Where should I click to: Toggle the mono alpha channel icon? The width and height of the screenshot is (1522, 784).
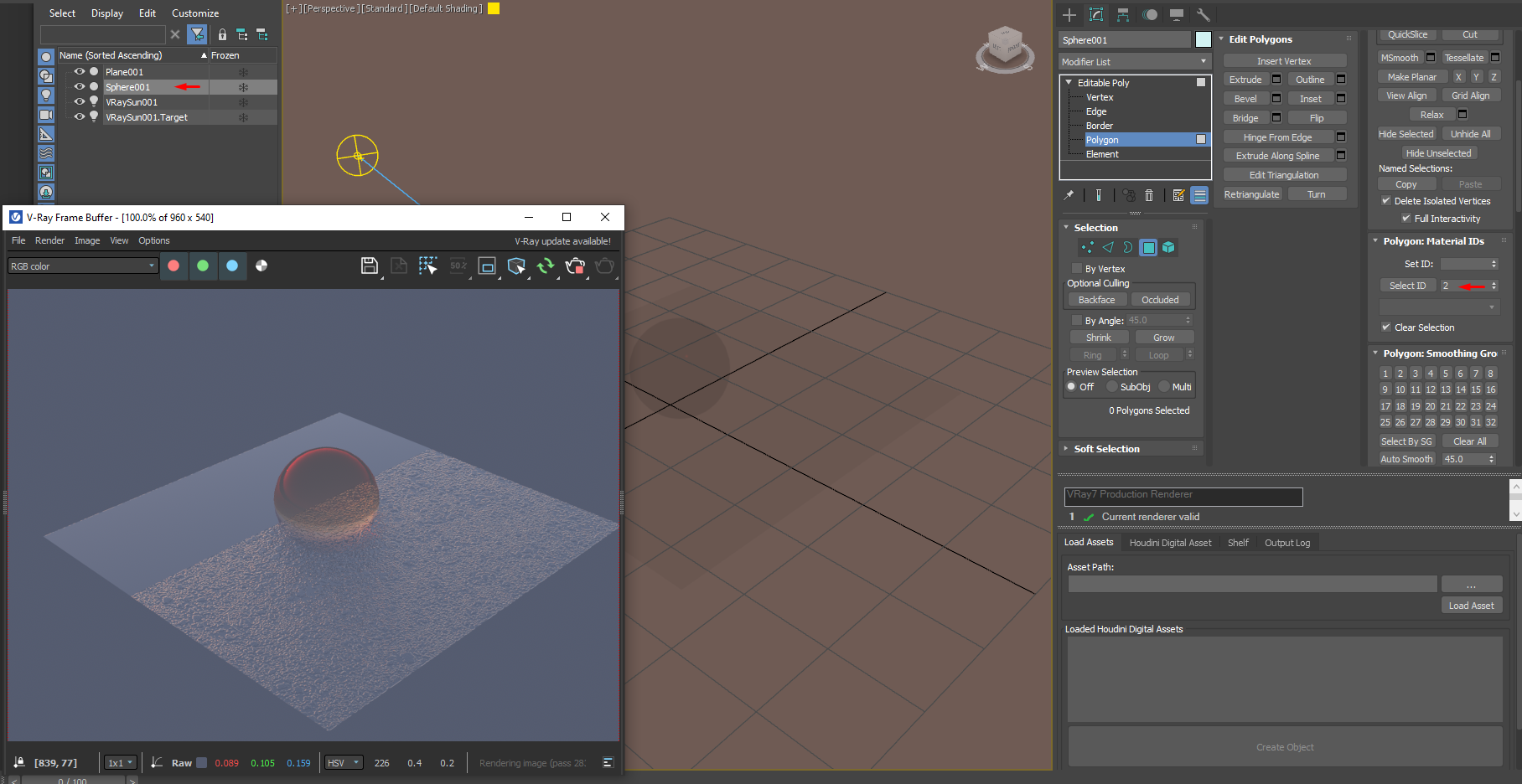[x=261, y=266]
